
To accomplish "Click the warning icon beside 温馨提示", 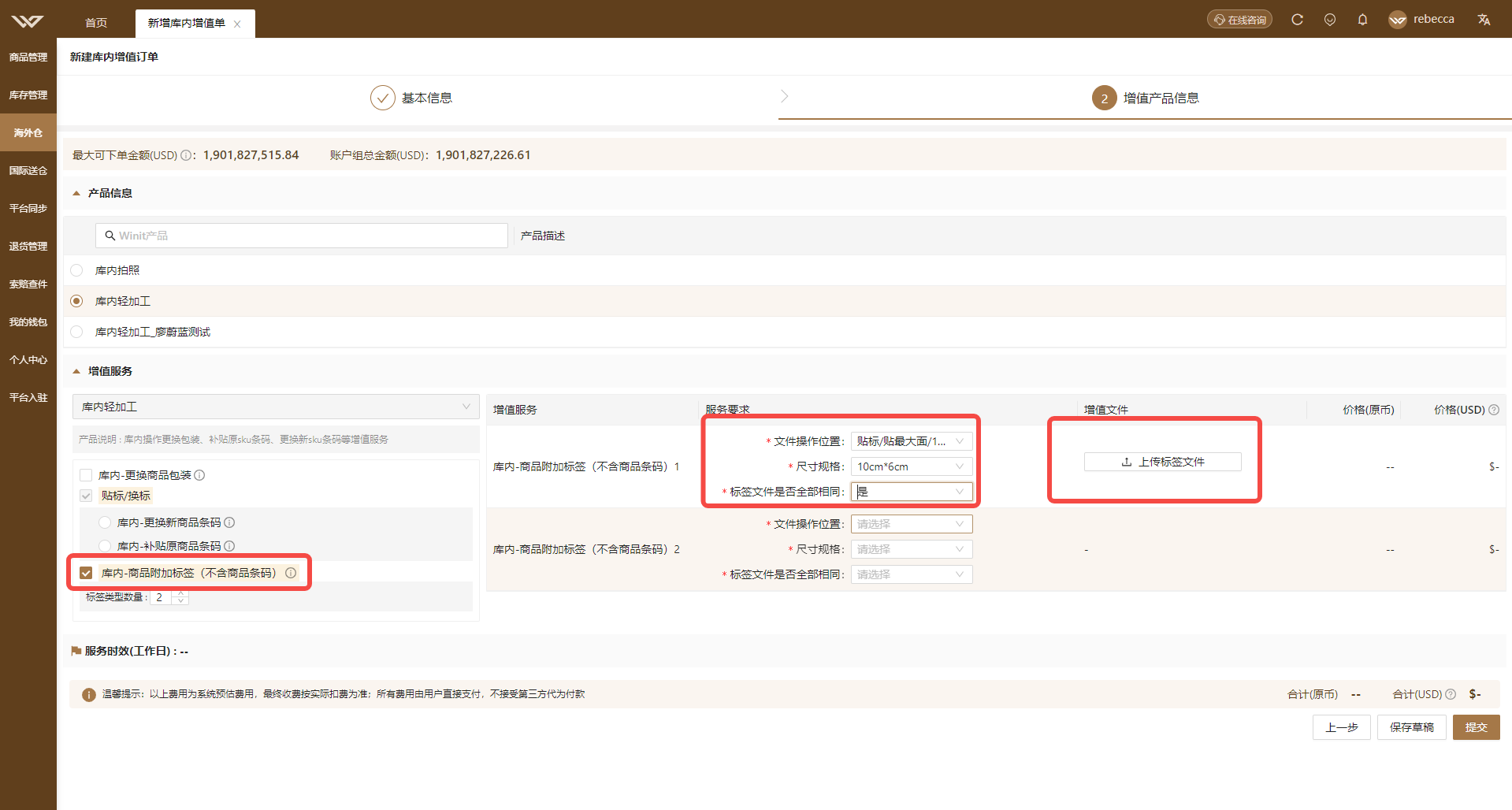I will coord(89,694).
